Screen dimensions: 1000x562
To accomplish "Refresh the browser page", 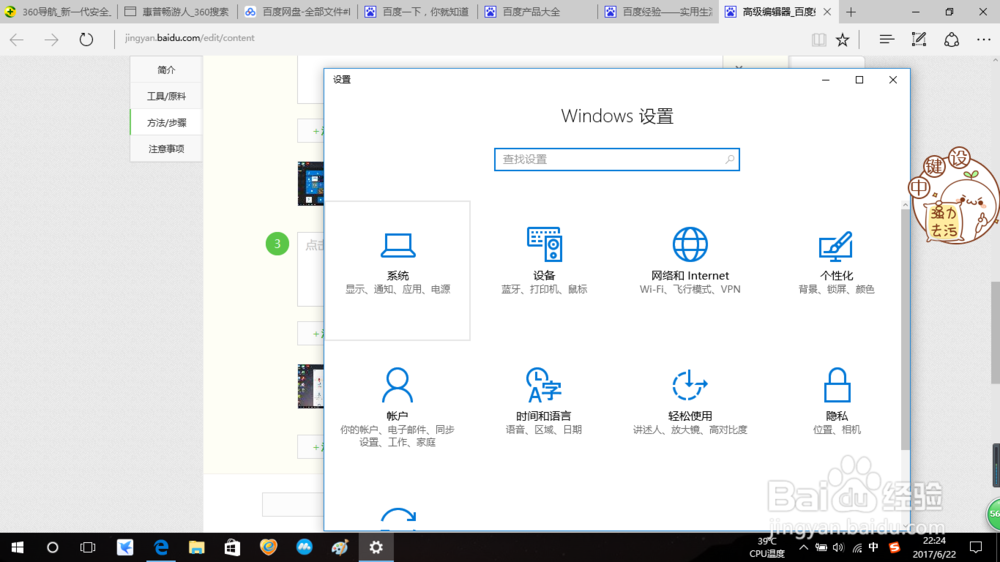I will click(x=86, y=40).
